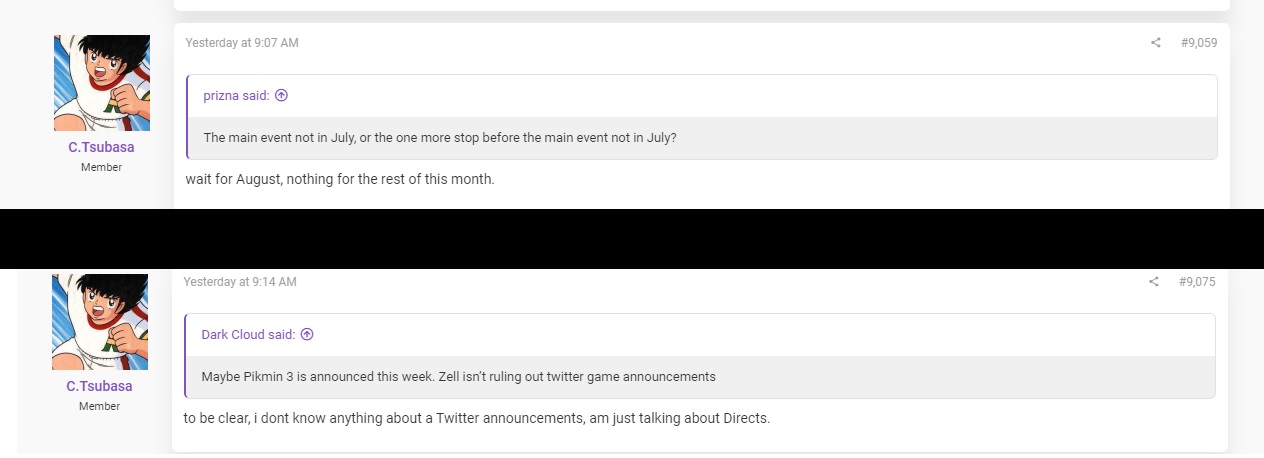1264x458 pixels.
Task: Click the arrow icon beside "Dark Cloud said"
Action: (307, 335)
